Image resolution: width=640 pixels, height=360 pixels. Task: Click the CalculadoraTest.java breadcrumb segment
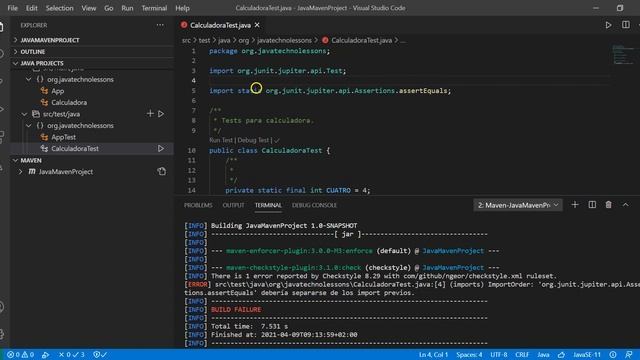[x=362, y=40]
